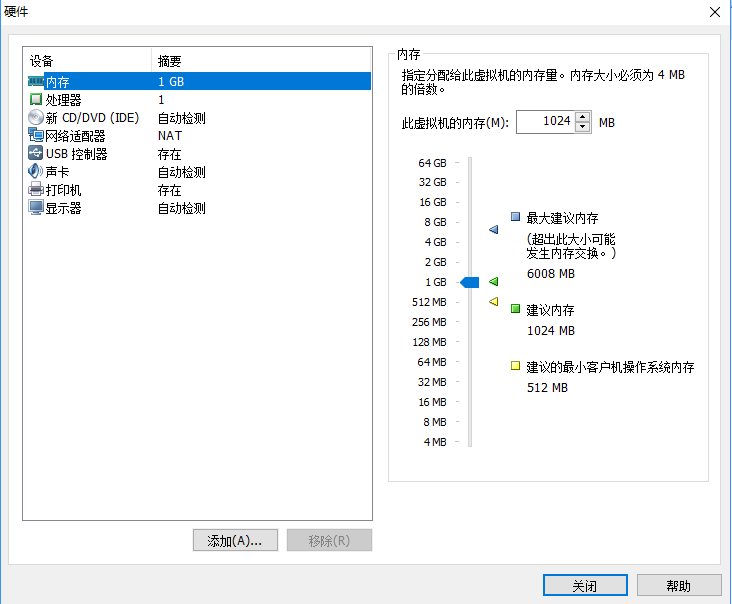732x604 pixels.
Task: Click the 512 MB label on memory scale
Action: coord(429,302)
